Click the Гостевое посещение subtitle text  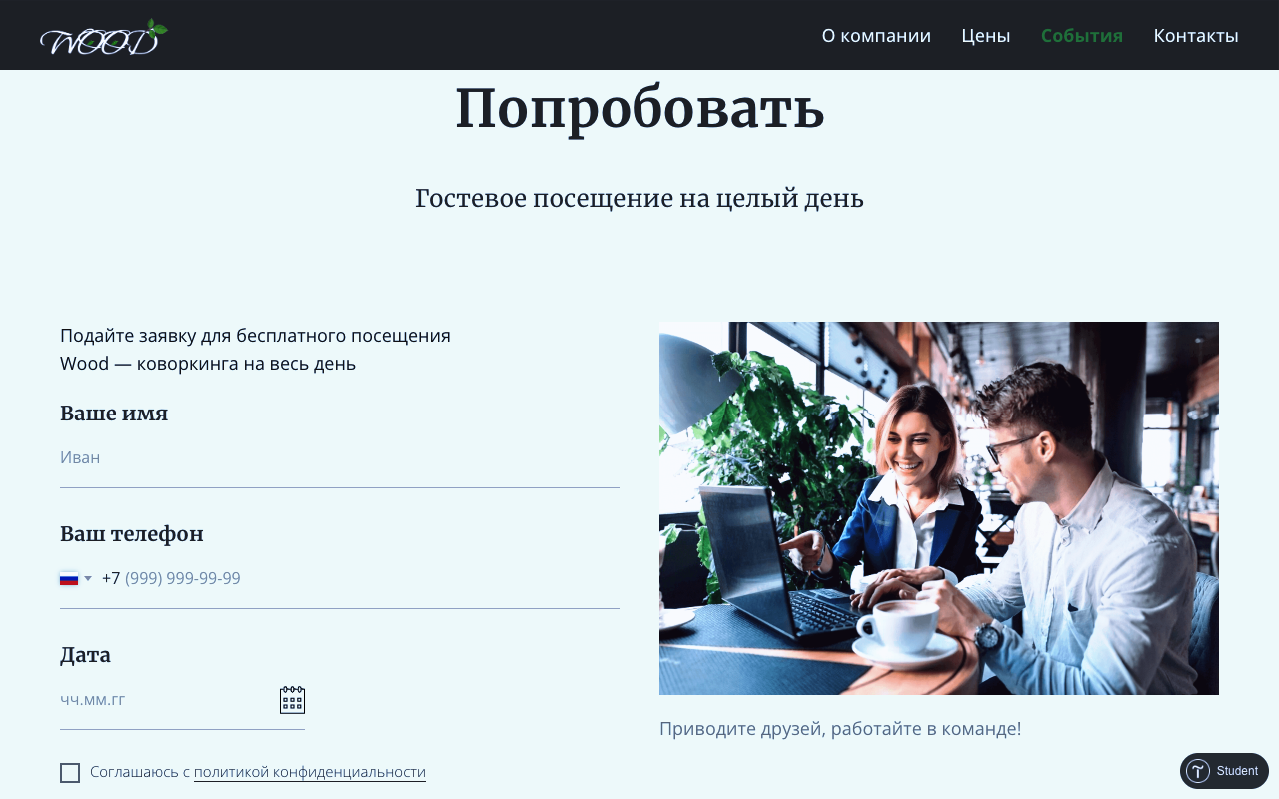pyautogui.click(x=640, y=199)
